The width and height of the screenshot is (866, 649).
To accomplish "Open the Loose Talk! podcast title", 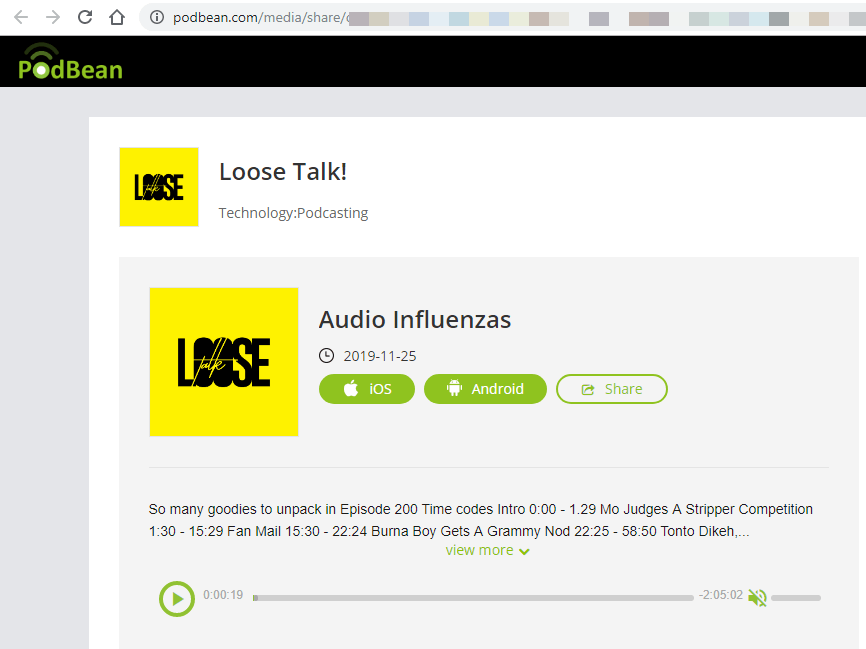I will click(283, 172).
